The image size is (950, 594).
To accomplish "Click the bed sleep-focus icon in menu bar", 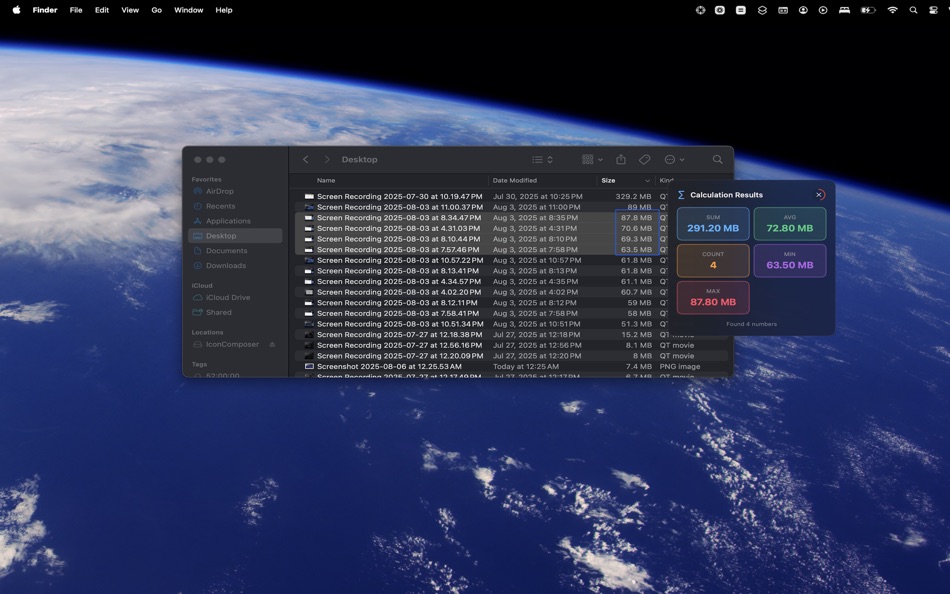I will [x=844, y=10].
